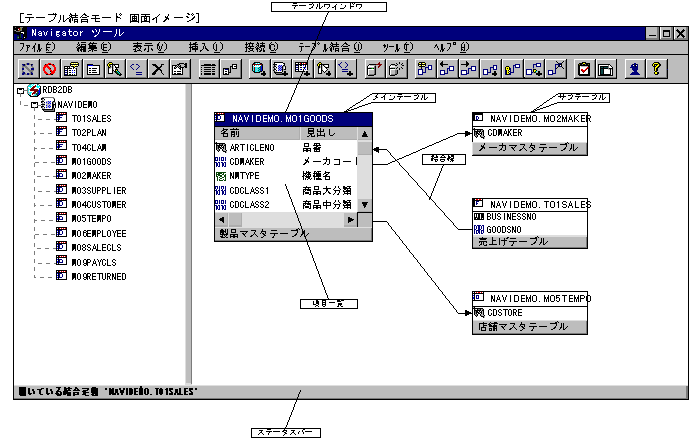Open the ヘルプ (Help) menu

tap(450, 47)
